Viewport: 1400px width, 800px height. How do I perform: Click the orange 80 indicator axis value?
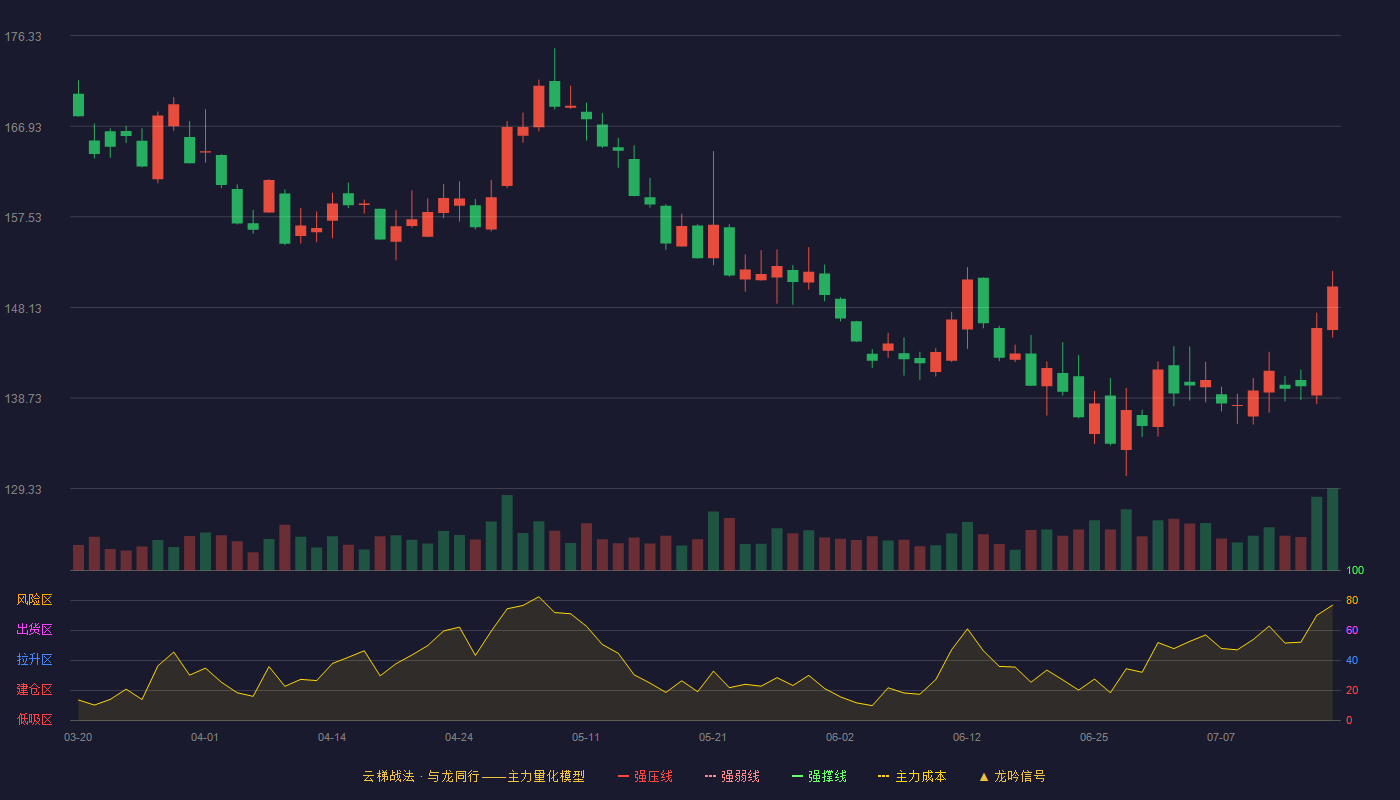coord(1352,600)
